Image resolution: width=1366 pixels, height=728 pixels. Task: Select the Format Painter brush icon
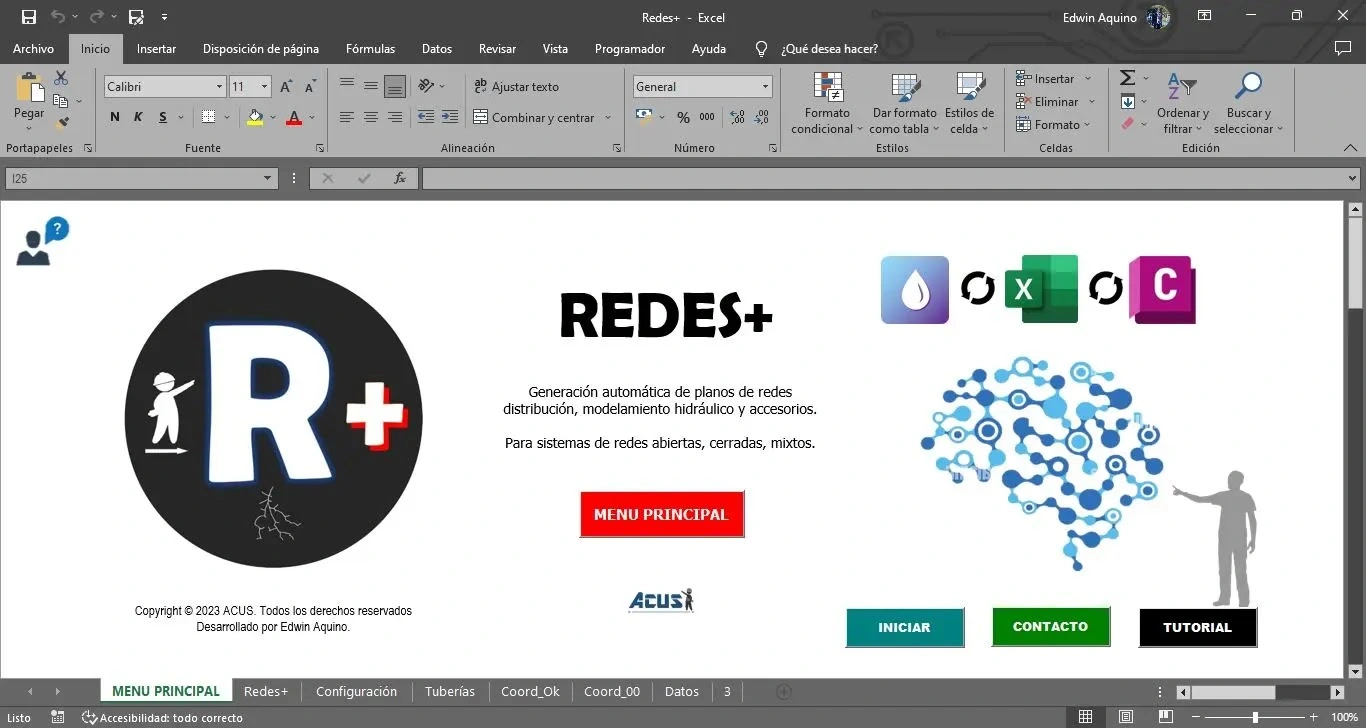pos(61,123)
